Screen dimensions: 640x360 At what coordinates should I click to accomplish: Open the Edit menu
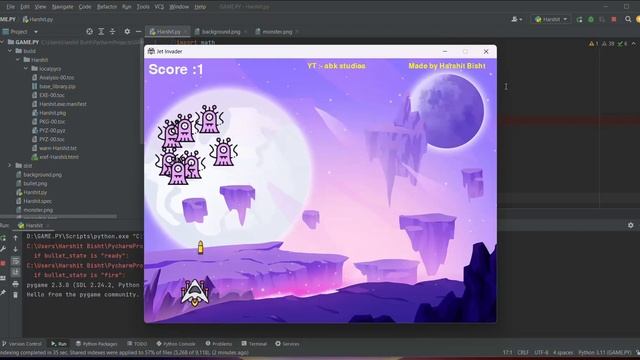coord(25,7)
